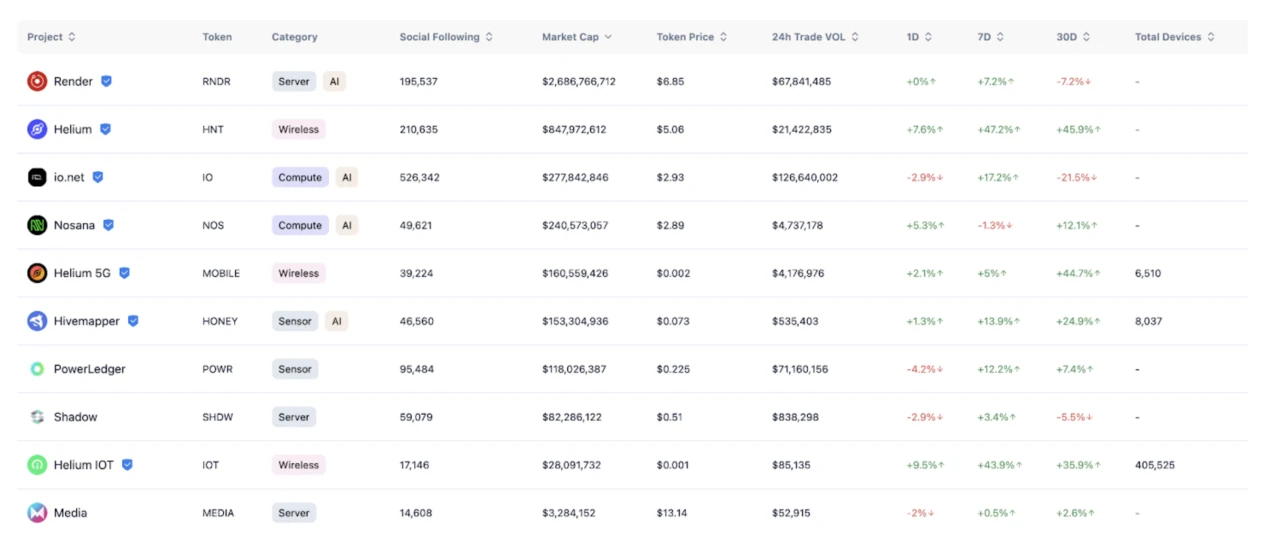Sort by Total Devices column header

click(1174, 37)
